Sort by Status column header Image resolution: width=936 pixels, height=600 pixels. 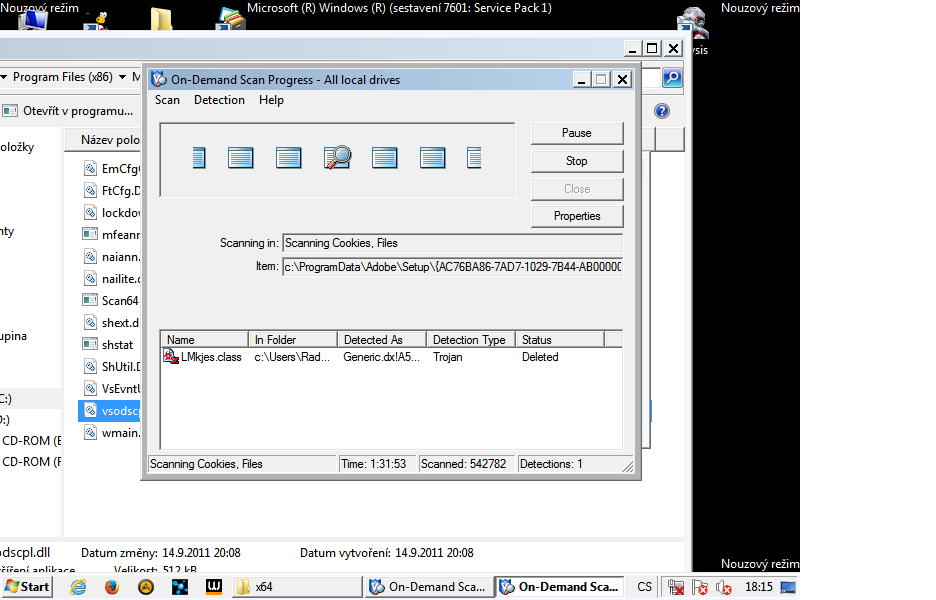coord(559,340)
